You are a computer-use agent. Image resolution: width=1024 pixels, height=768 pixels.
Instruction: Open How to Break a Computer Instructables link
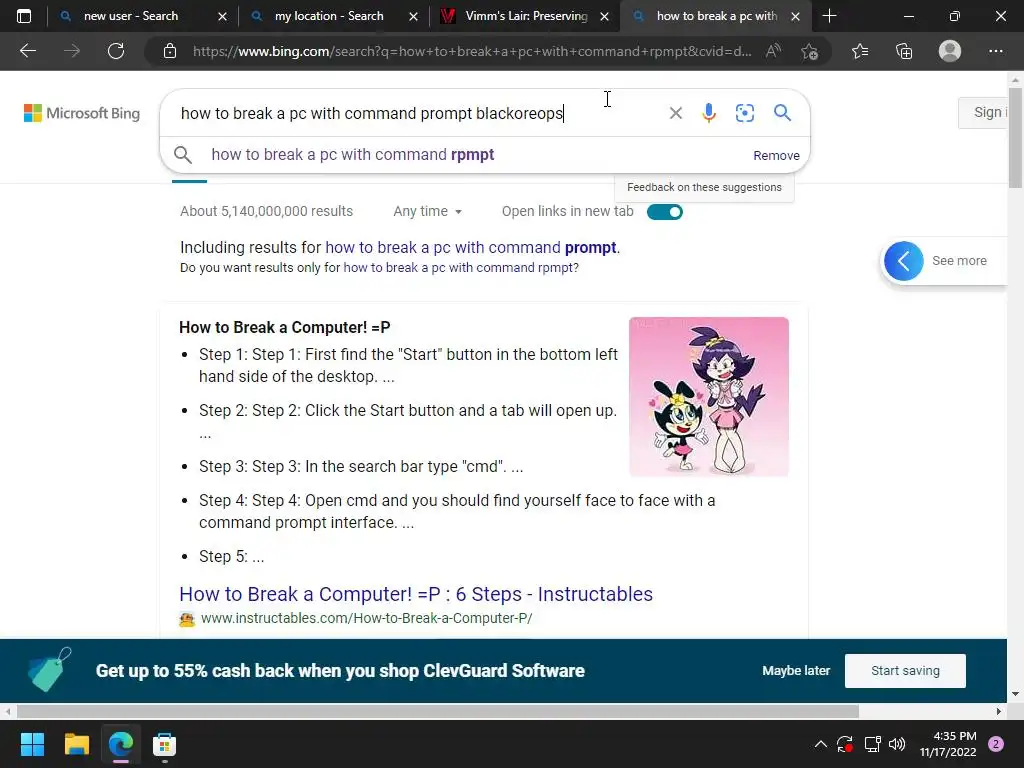click(416, 594)
